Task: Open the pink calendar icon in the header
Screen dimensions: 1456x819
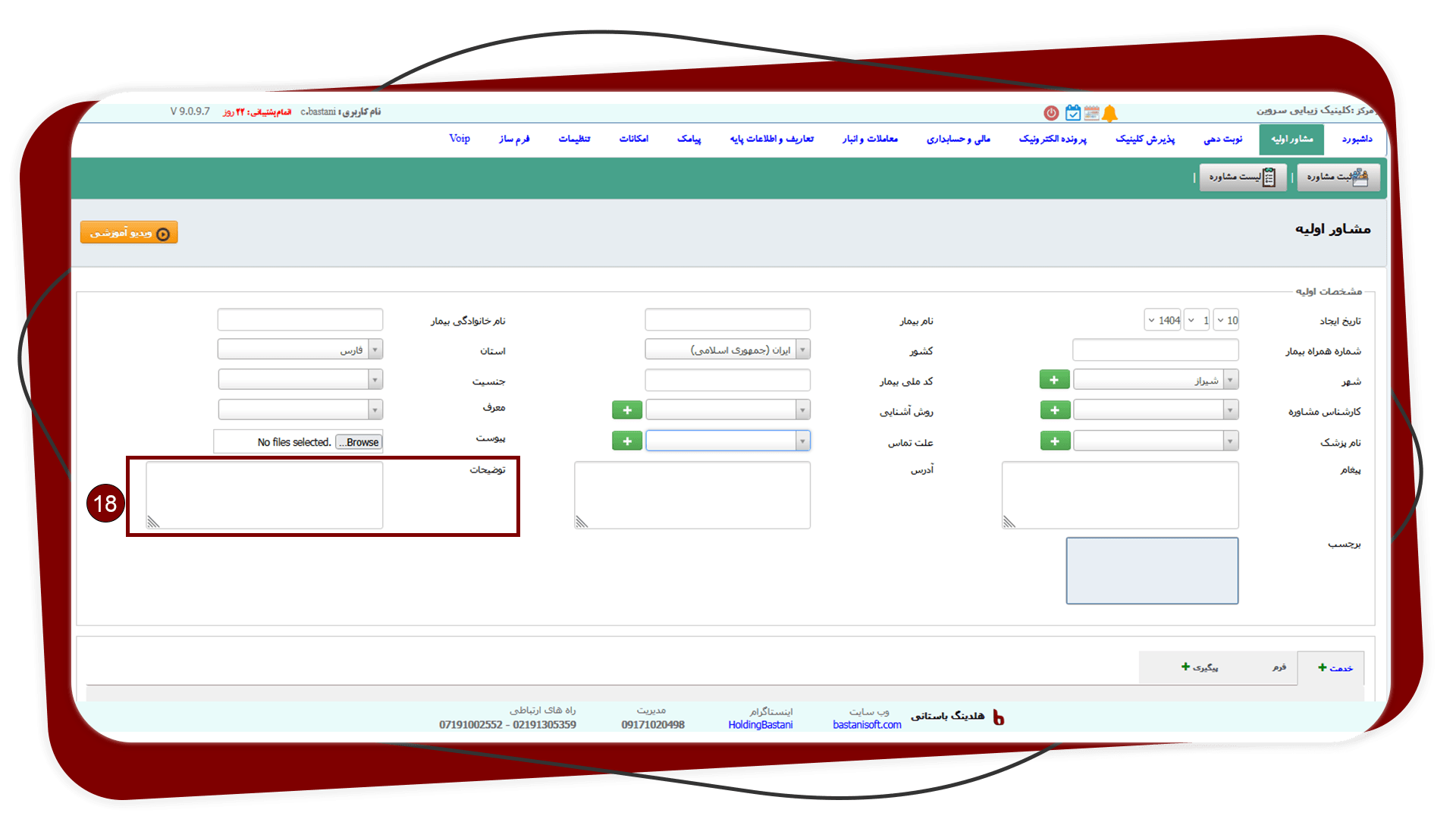Action: [1091, 113]
